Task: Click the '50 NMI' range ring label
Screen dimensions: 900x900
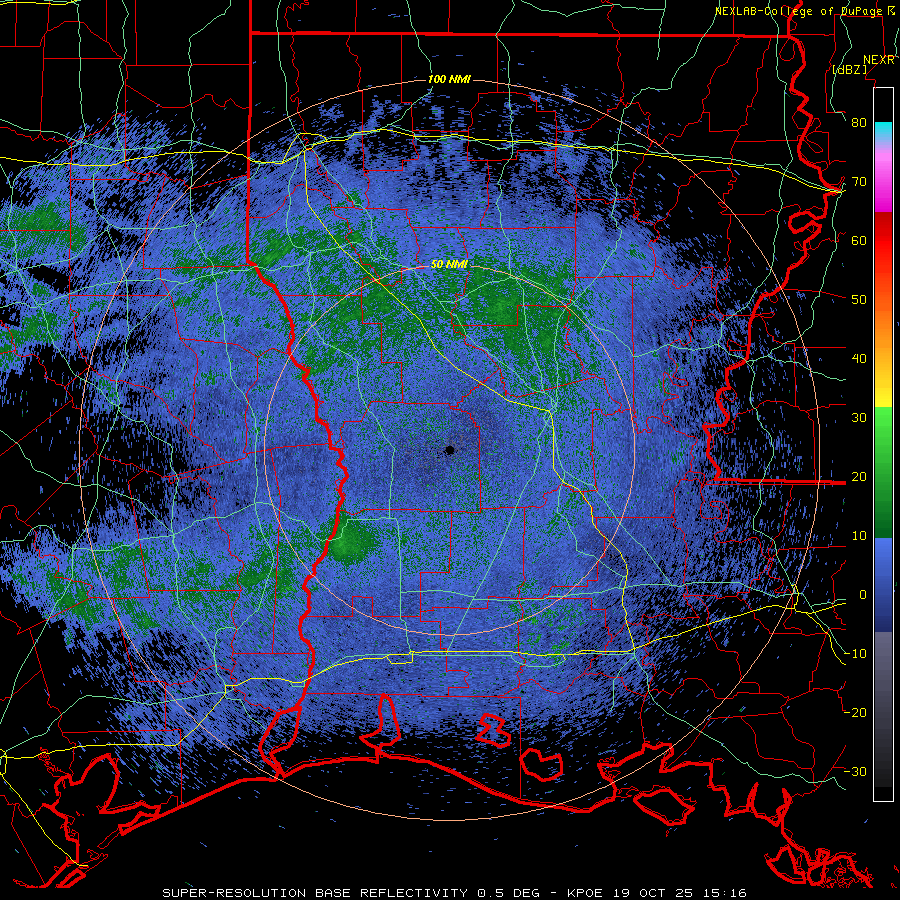Action: pyautogui.click(x=449, y=264)
